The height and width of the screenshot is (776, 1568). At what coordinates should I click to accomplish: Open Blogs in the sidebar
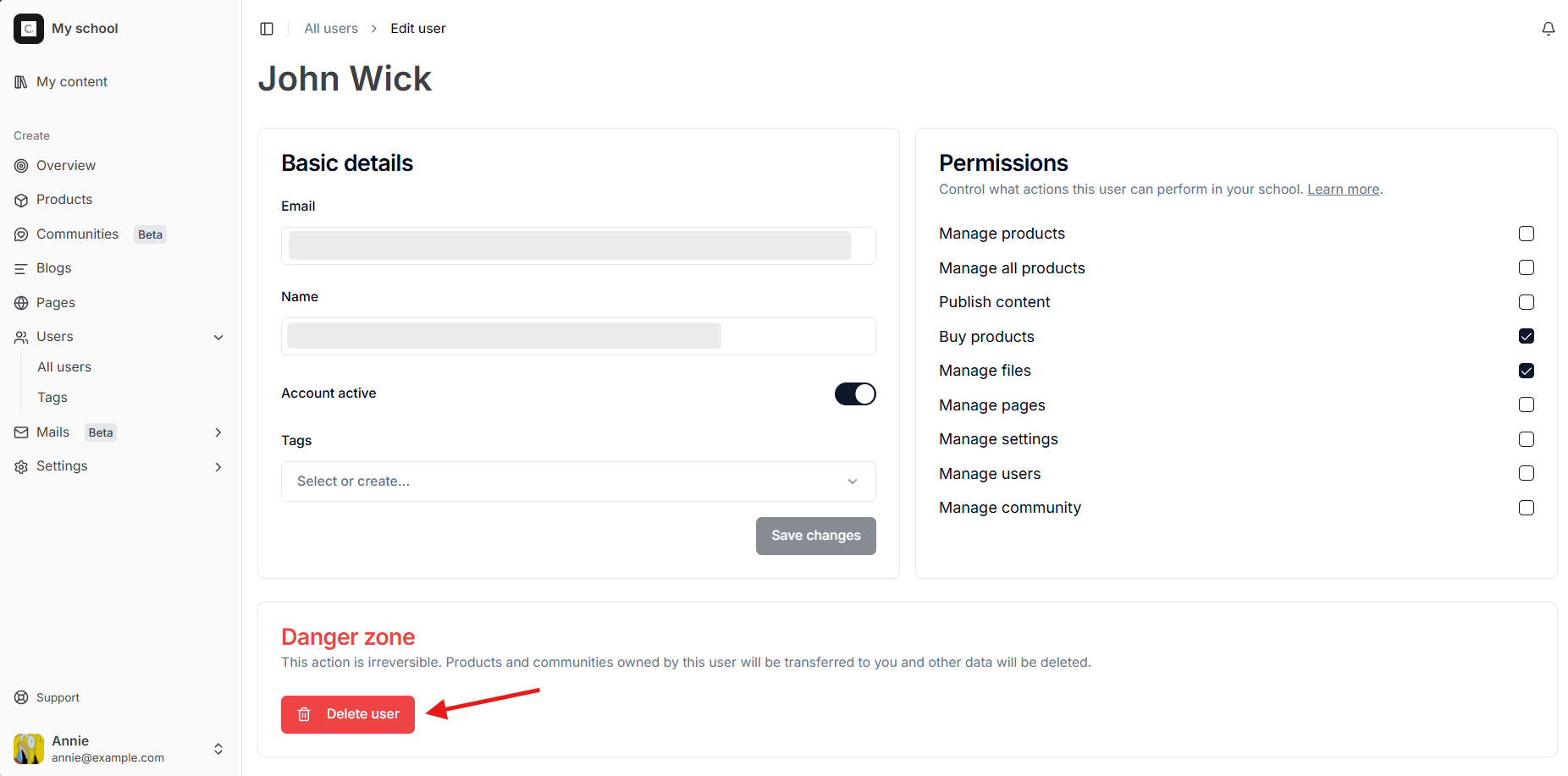tap(54, 268)
